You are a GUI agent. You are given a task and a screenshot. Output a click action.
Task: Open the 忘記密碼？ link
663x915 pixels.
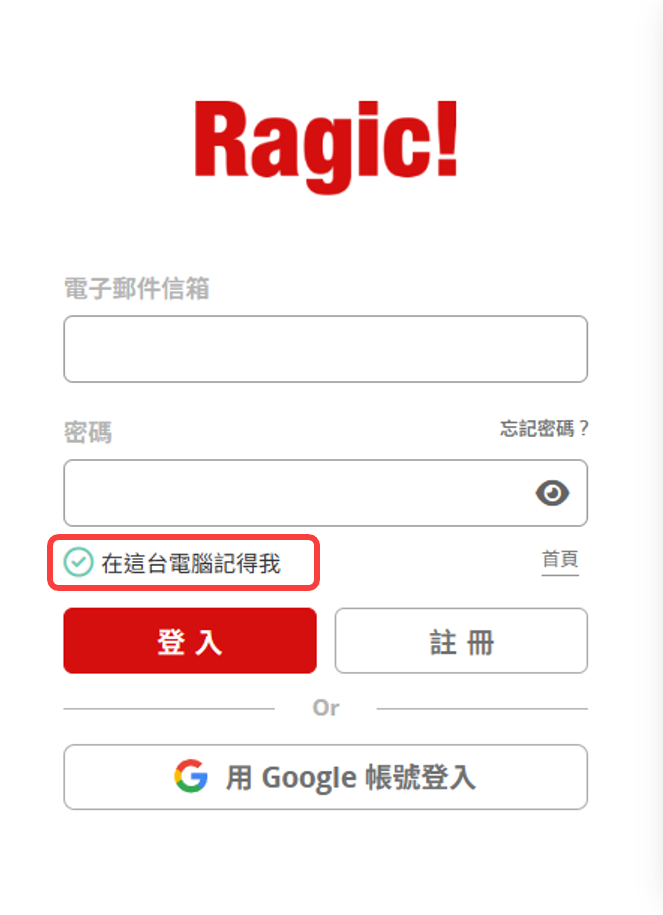pyautogui.click(x=544, y=428)
